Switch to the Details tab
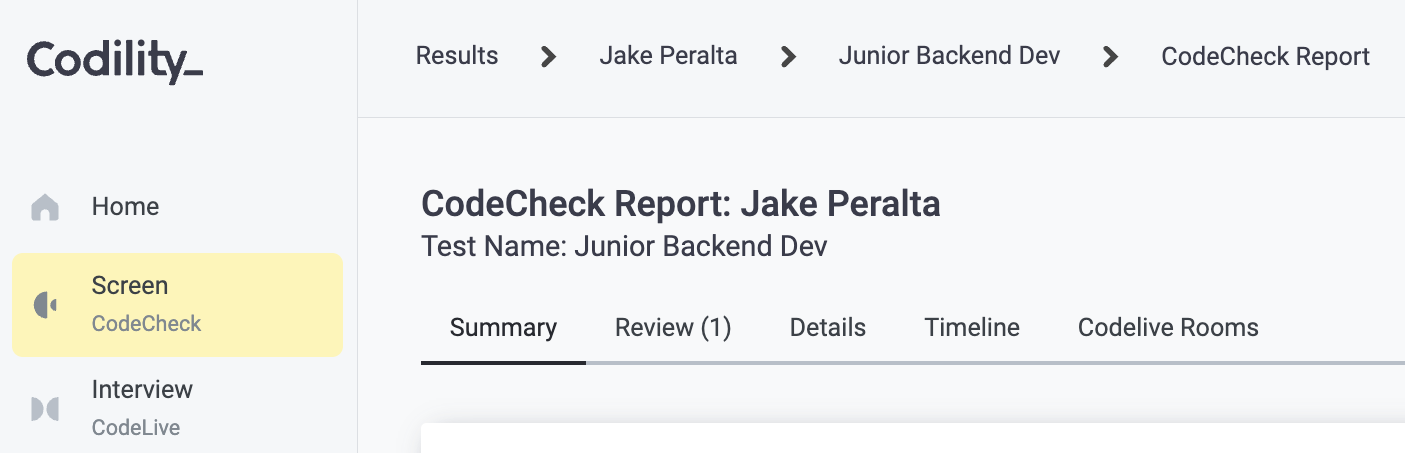 (828, 328)
